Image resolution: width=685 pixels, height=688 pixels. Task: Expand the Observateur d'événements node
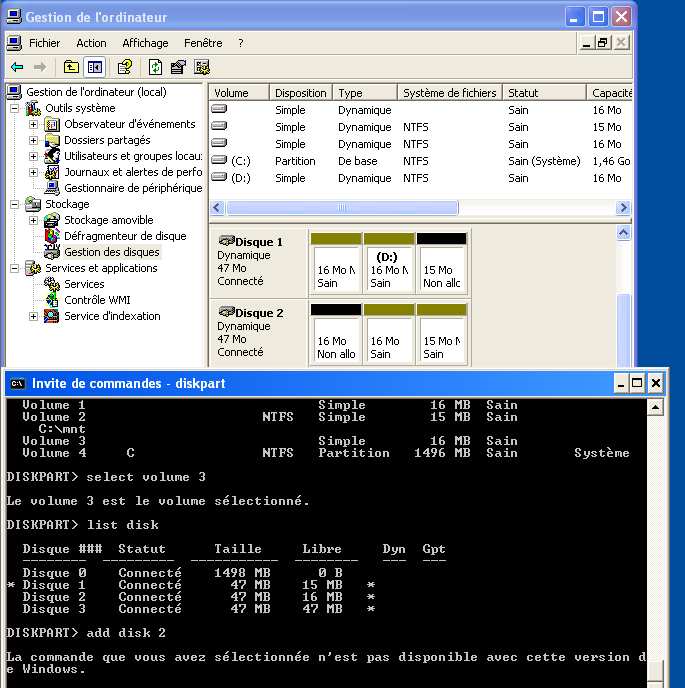33,125
